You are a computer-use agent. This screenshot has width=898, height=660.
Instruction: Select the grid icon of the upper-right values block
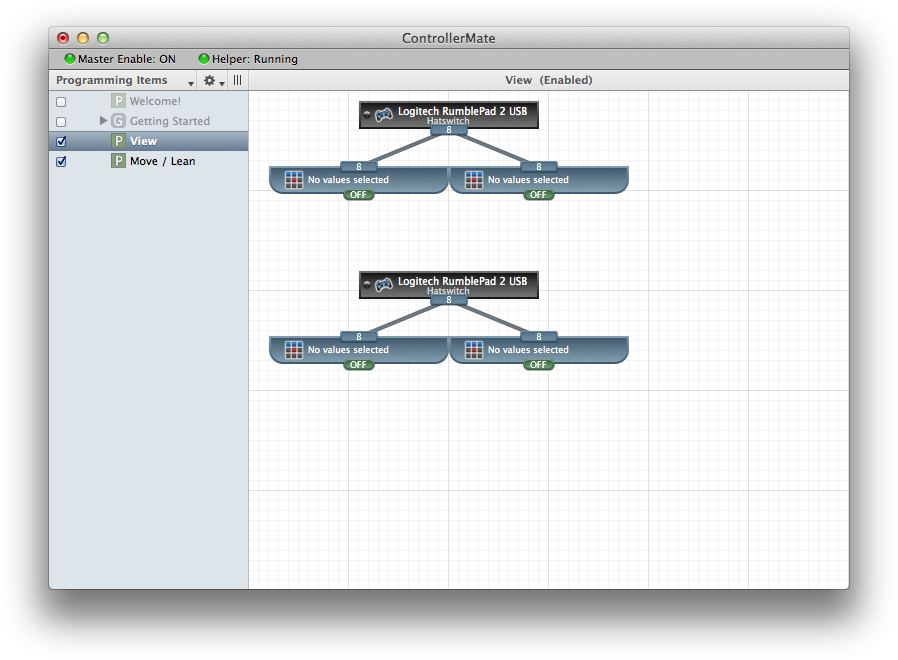click(x=474, y=180)
